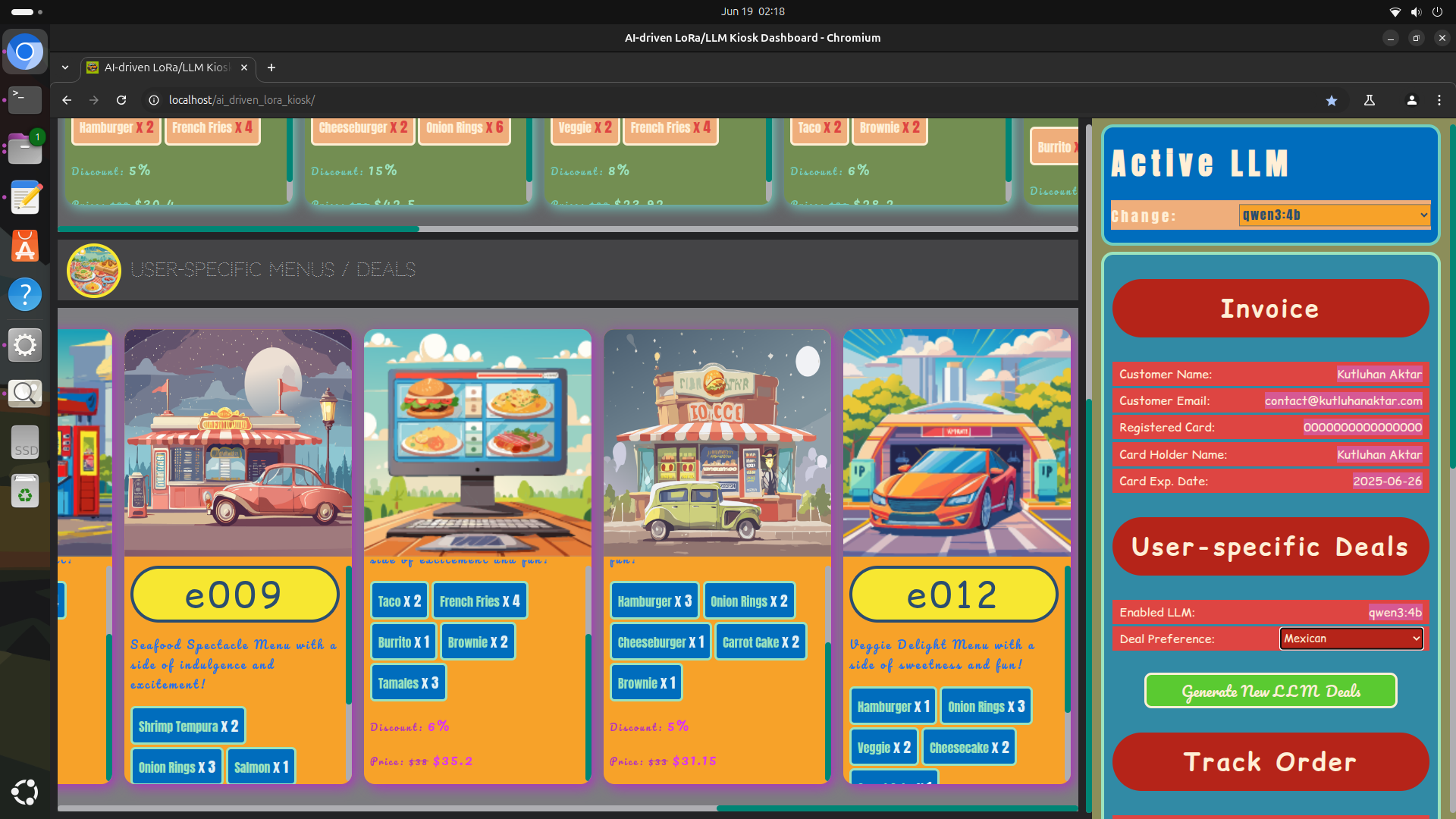This screenshot has width=1456, height=819.
Task: Reload the kiosk dashboard page
Action: tap(121, 100)
